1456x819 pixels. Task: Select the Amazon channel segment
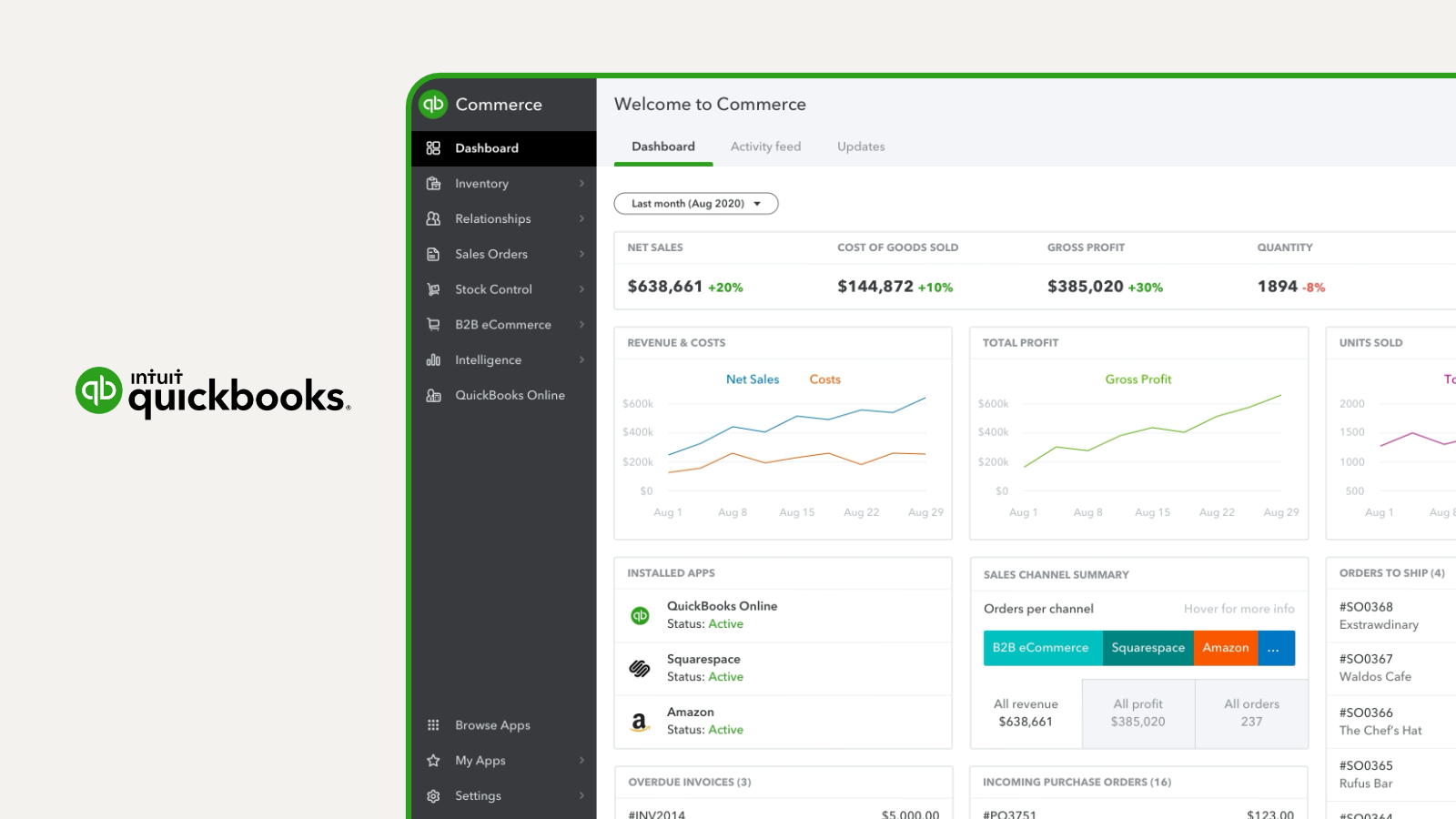pyautogui.click(x=1226, y=648)
